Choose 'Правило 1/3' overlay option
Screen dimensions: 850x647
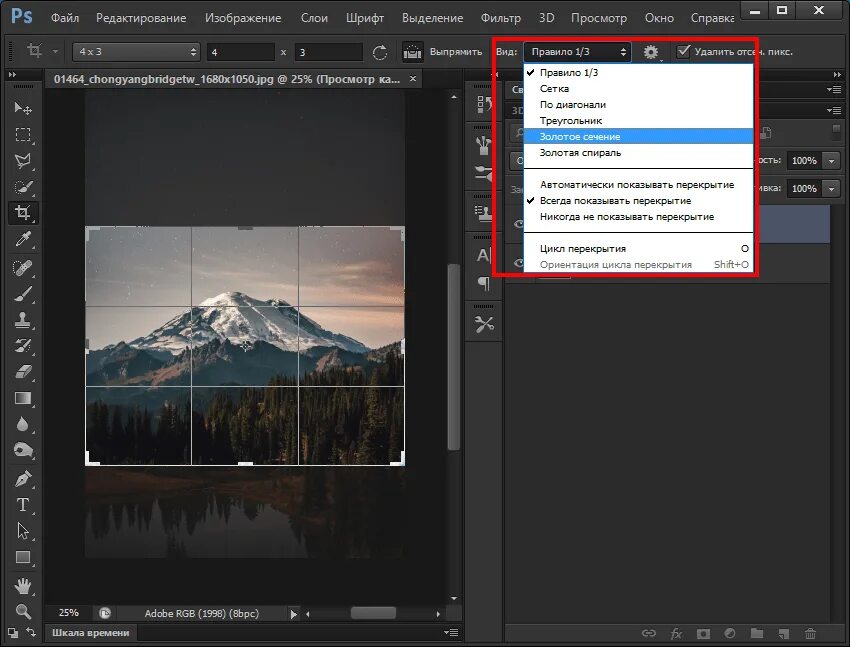click(639, 73)
